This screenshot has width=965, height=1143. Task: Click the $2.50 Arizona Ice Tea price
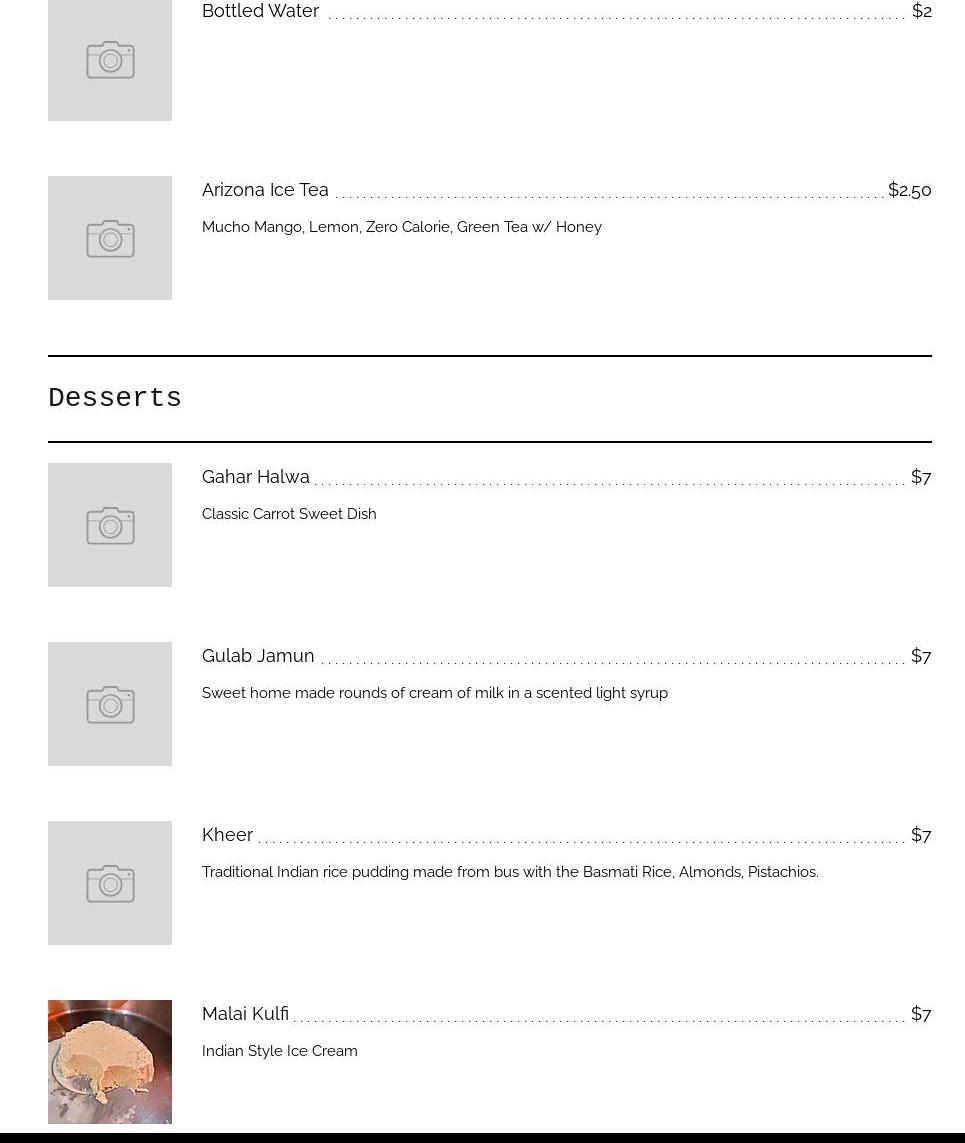pos(909,190)
